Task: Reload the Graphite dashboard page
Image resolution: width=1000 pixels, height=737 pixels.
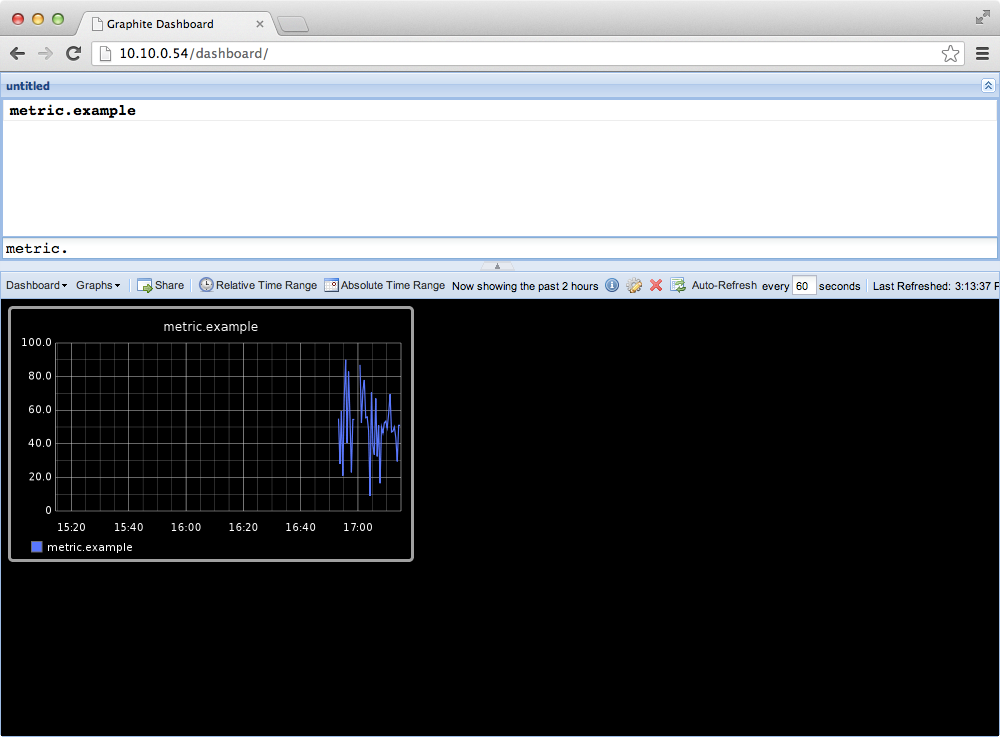Action: (73, 54)
